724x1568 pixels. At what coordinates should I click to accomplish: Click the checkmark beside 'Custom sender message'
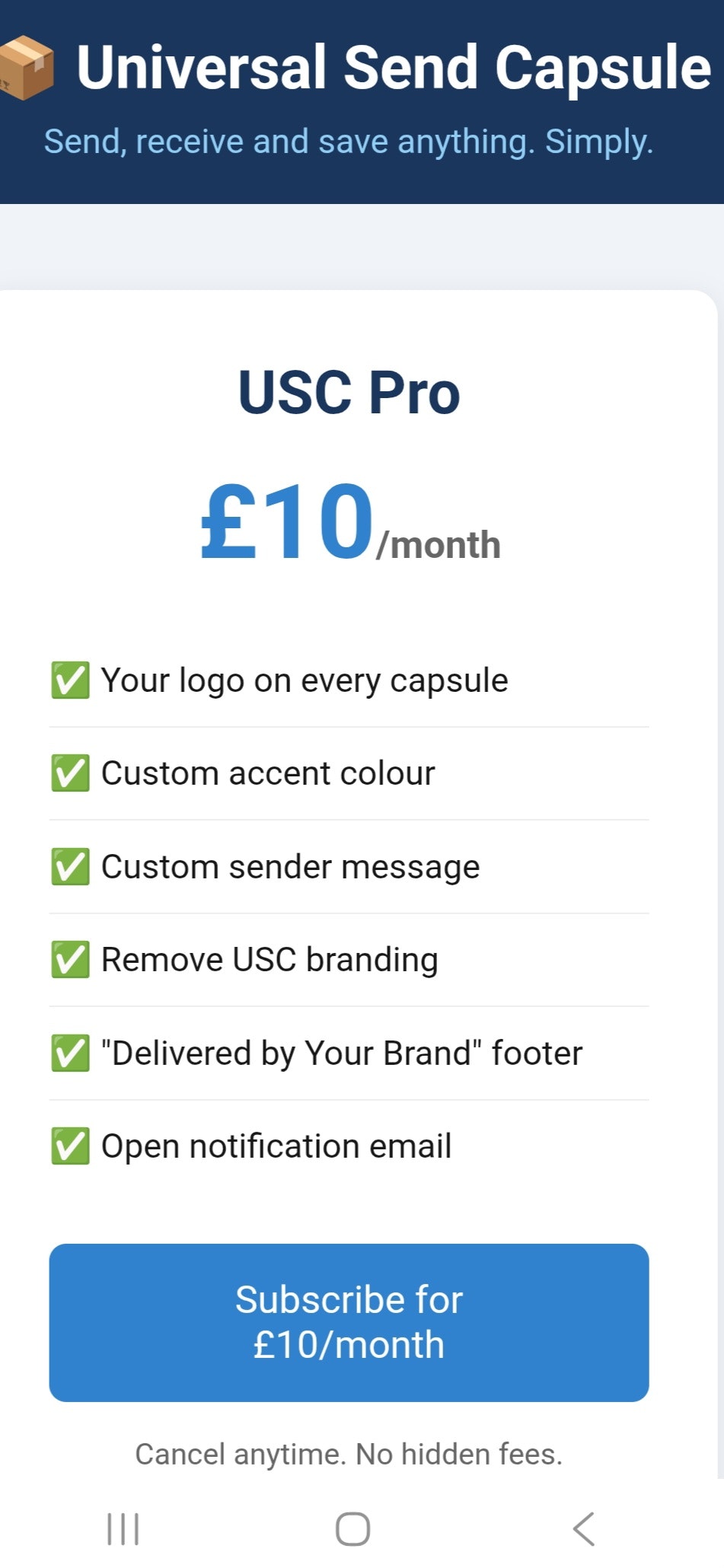pyautogui.click(x=69, y=865)
